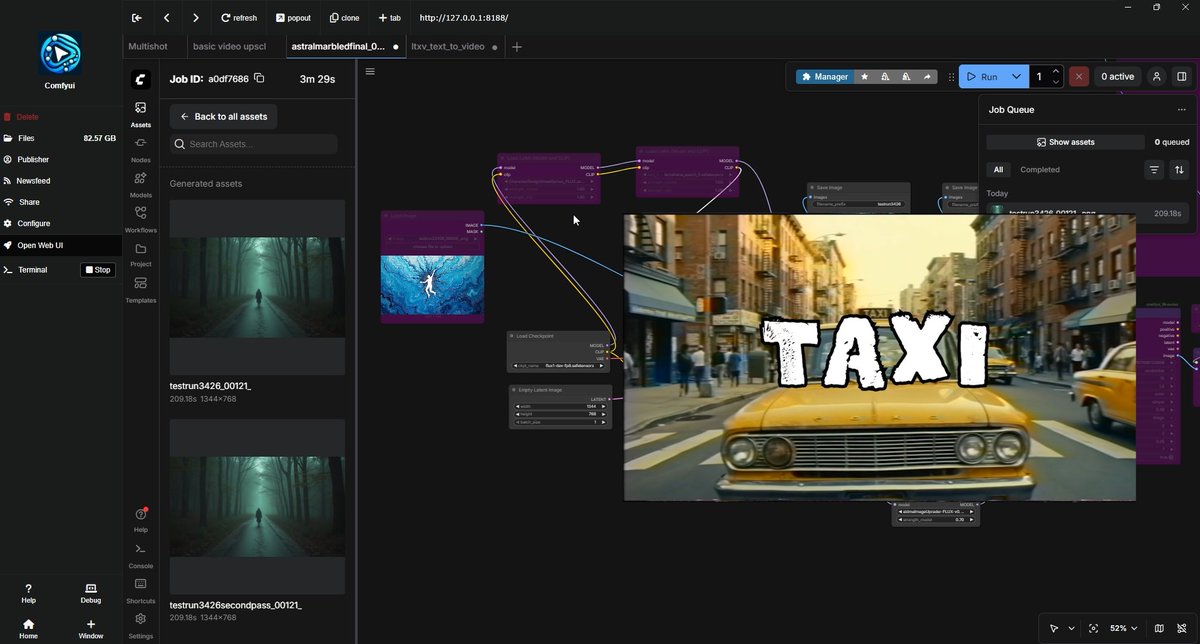Click the + tab button
The width and height of the screenshot is (1200, 644).
[x=390, y=18]
